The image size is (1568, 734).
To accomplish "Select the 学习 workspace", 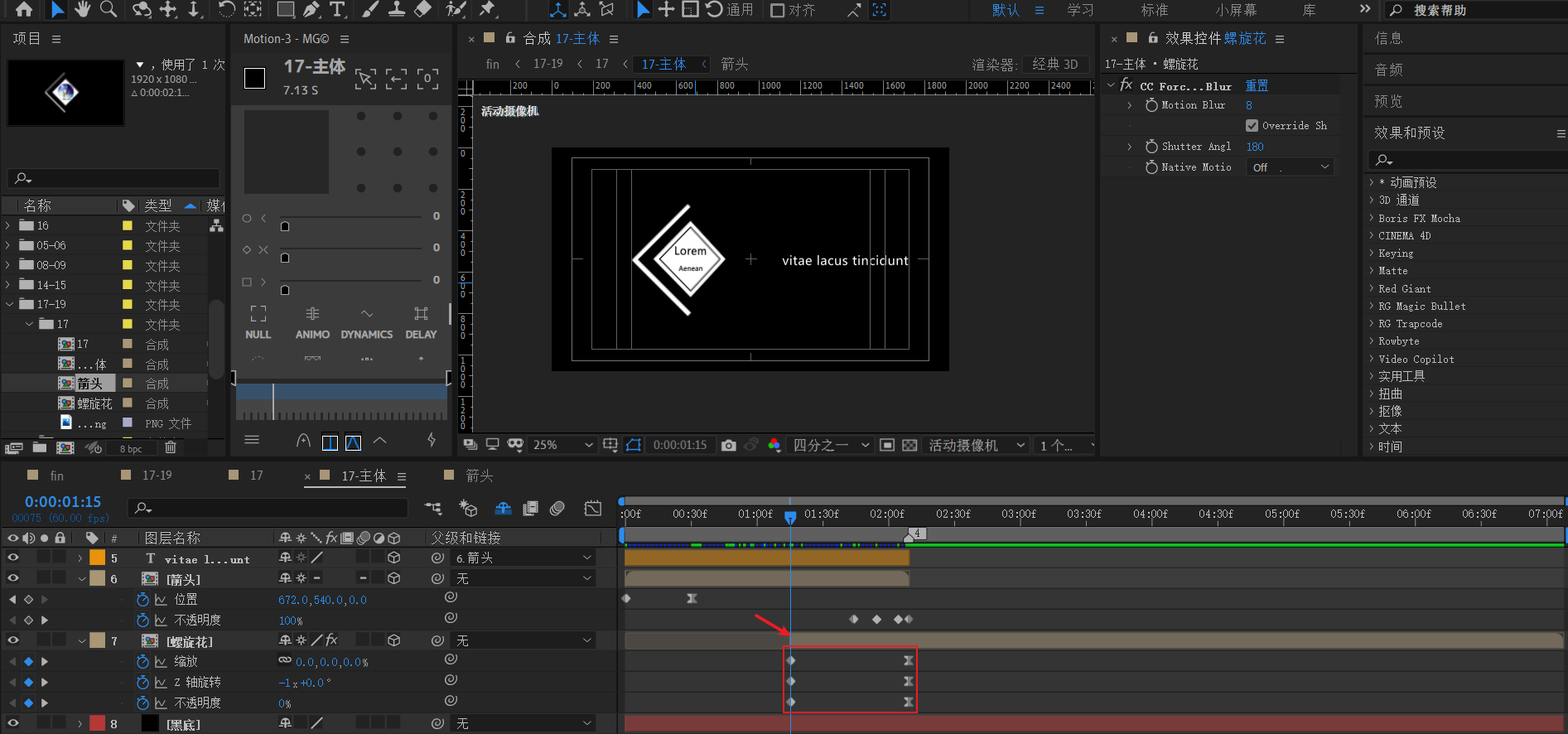I will pos(1080,10).
